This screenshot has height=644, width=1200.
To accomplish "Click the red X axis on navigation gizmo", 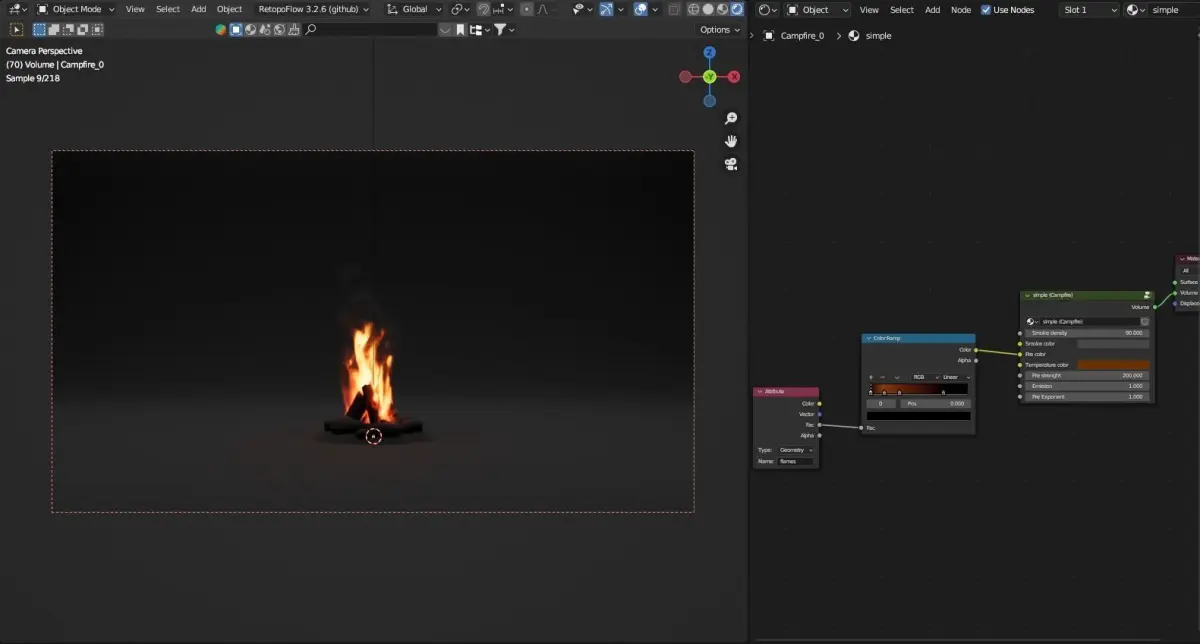I will [x=734, y=77].
